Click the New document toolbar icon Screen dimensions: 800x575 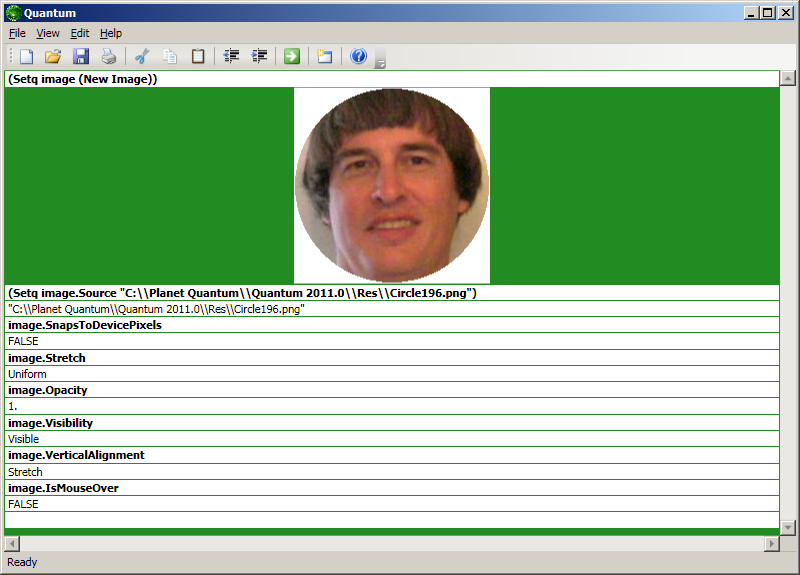[x=27, y=56]
